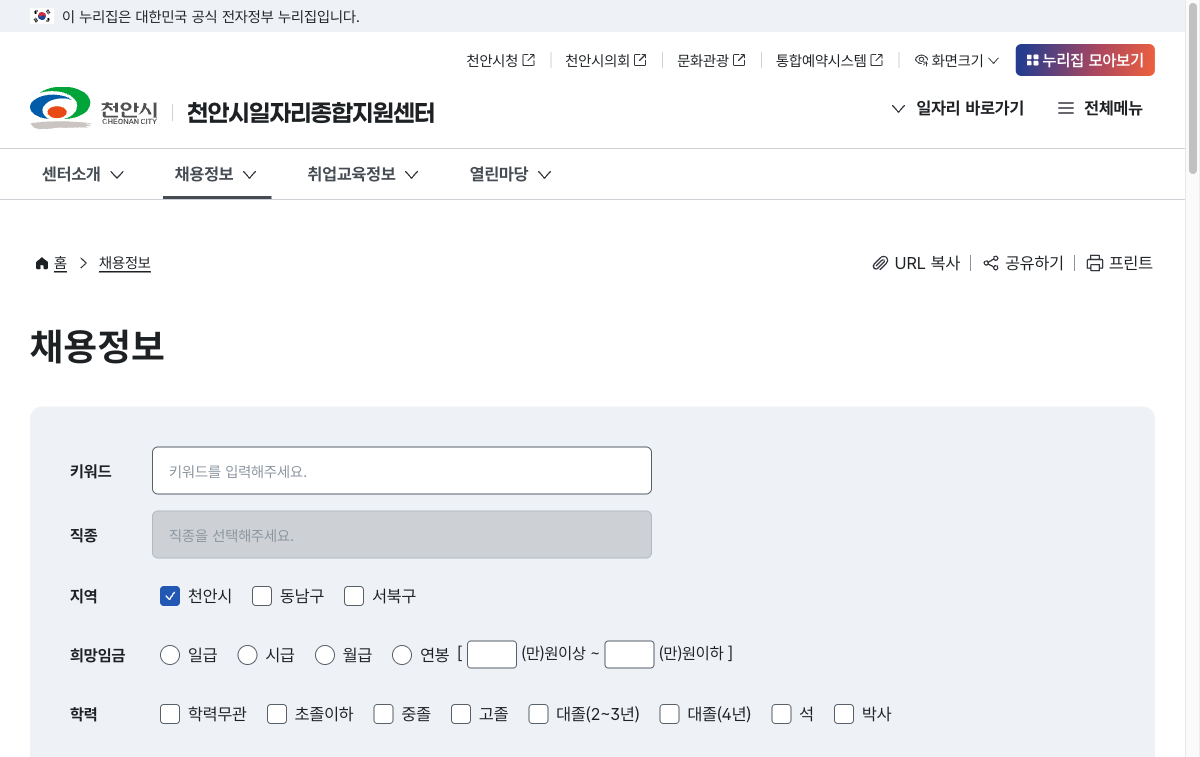Open the 문화관광 link

pyautogui.click(x=711, y=60)
